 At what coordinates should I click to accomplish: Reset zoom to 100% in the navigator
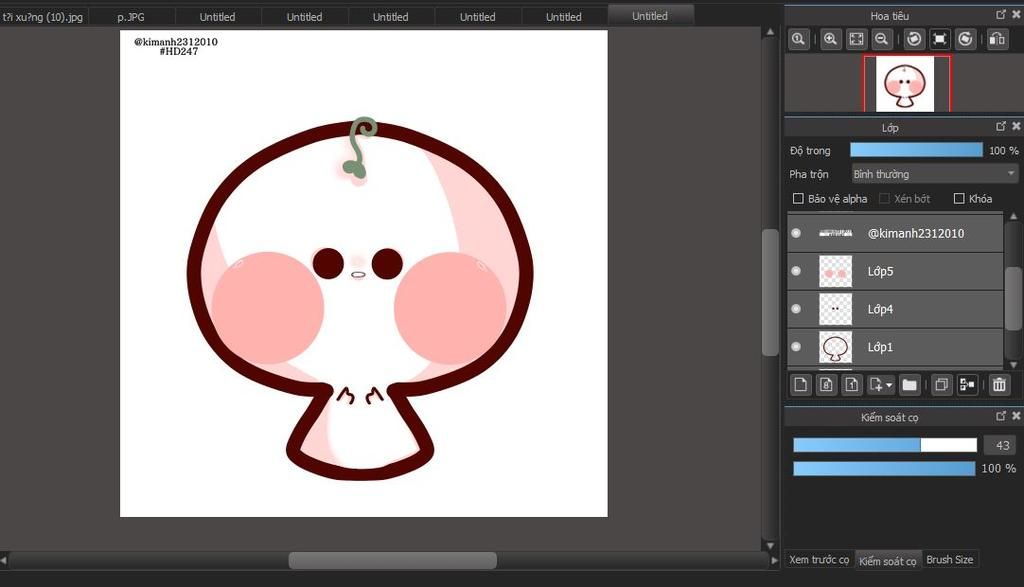[798, 39]
